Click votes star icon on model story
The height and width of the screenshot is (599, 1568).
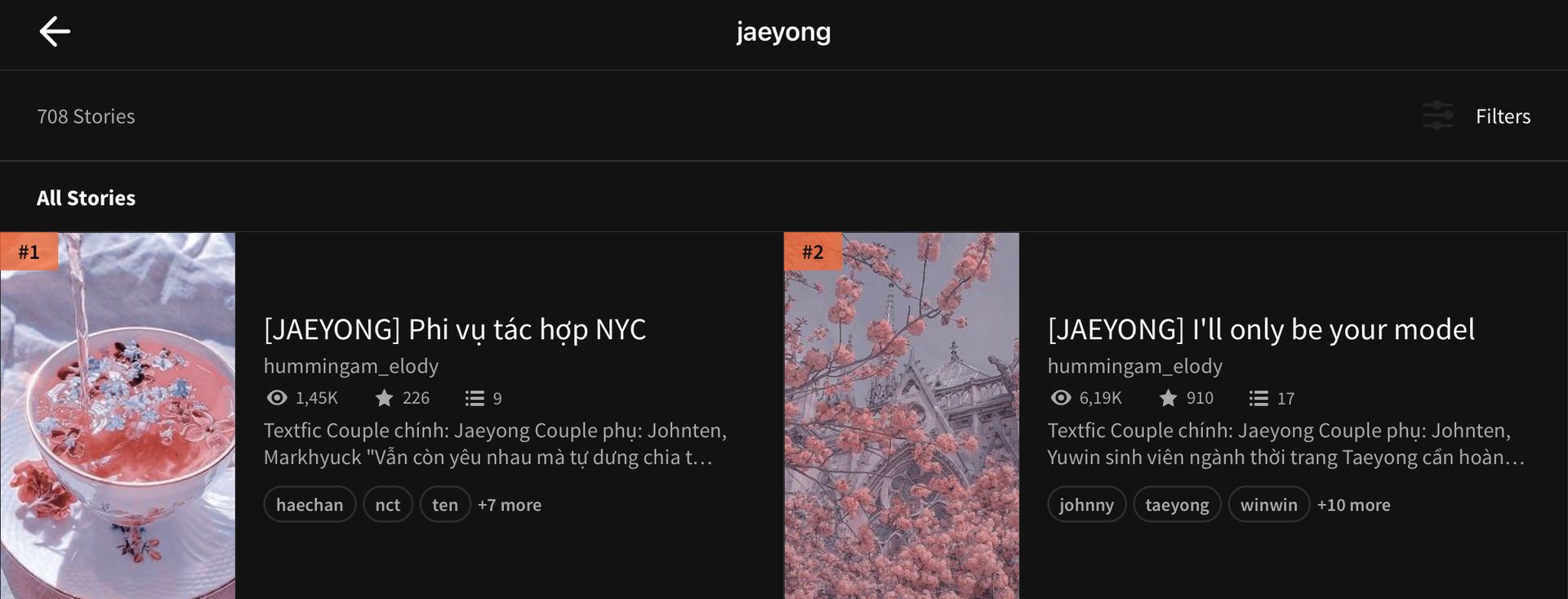point(1168,398)
